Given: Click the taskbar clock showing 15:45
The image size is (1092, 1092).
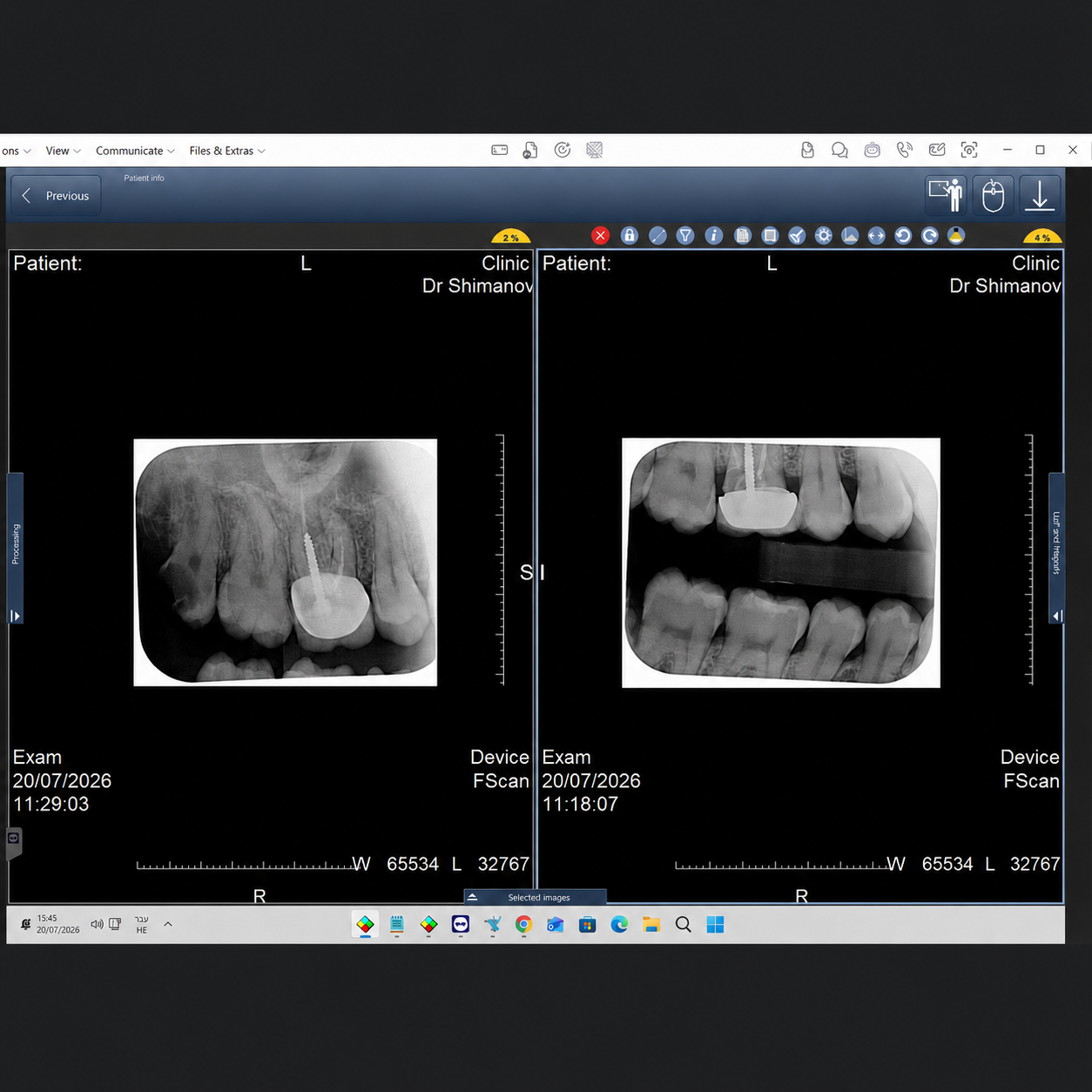Looking at the screenshot, I should tap(57, 924).
